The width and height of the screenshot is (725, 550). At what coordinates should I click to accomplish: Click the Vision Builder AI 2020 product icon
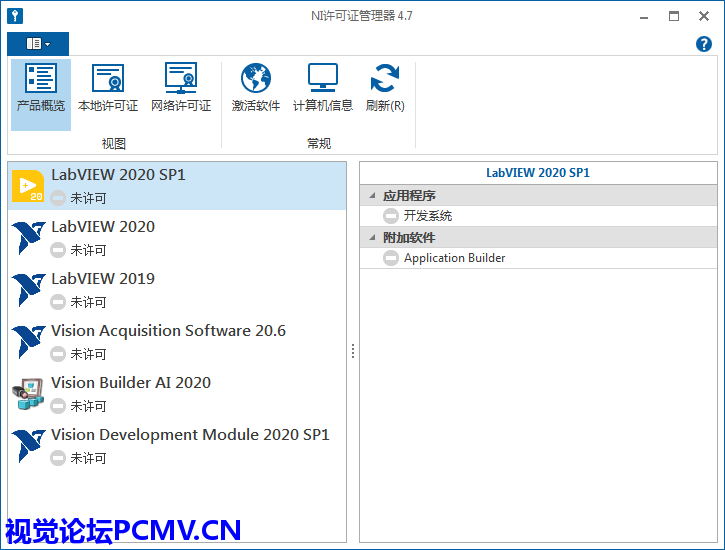point(28,393)
